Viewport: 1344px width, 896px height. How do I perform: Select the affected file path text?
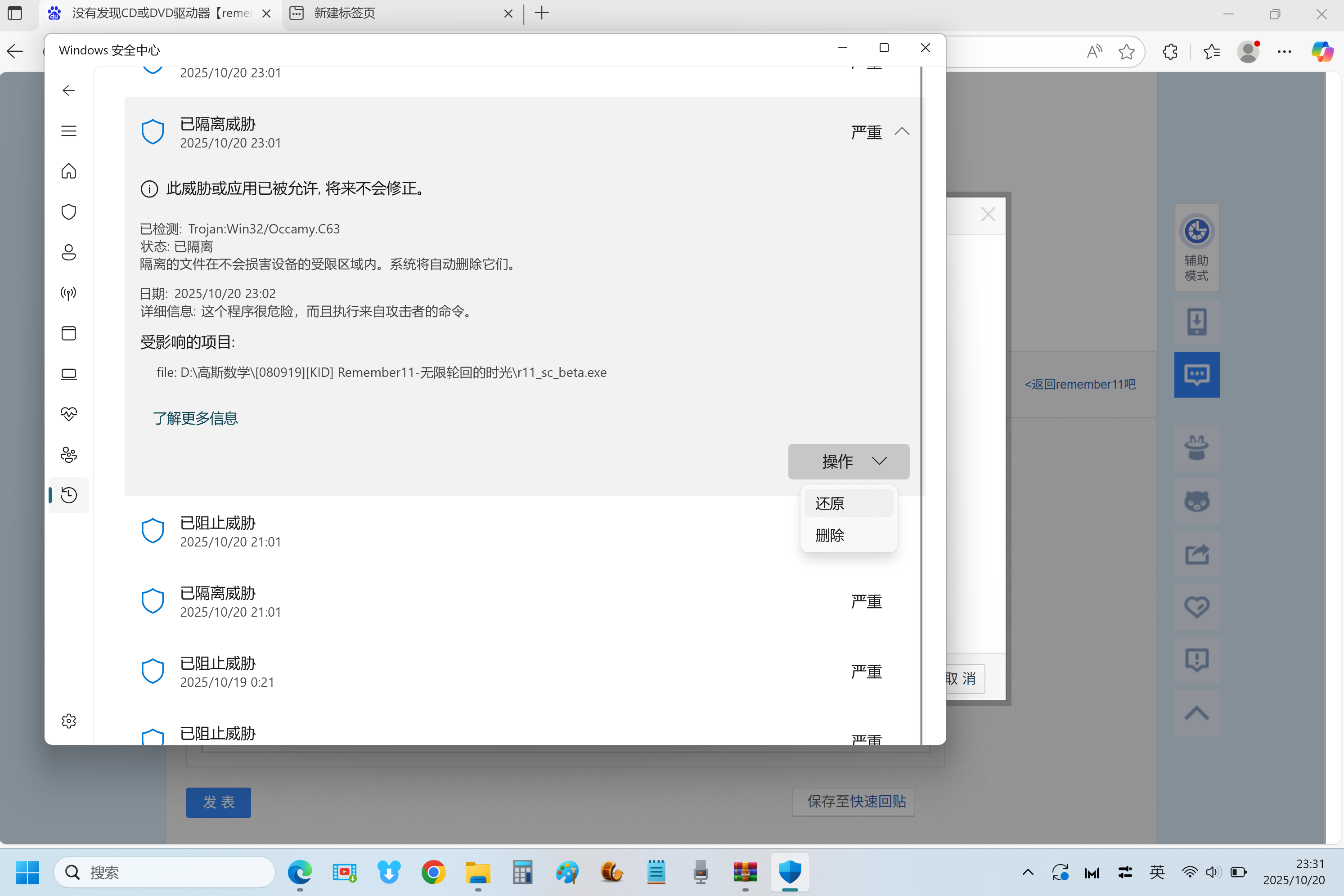[381, 372]
